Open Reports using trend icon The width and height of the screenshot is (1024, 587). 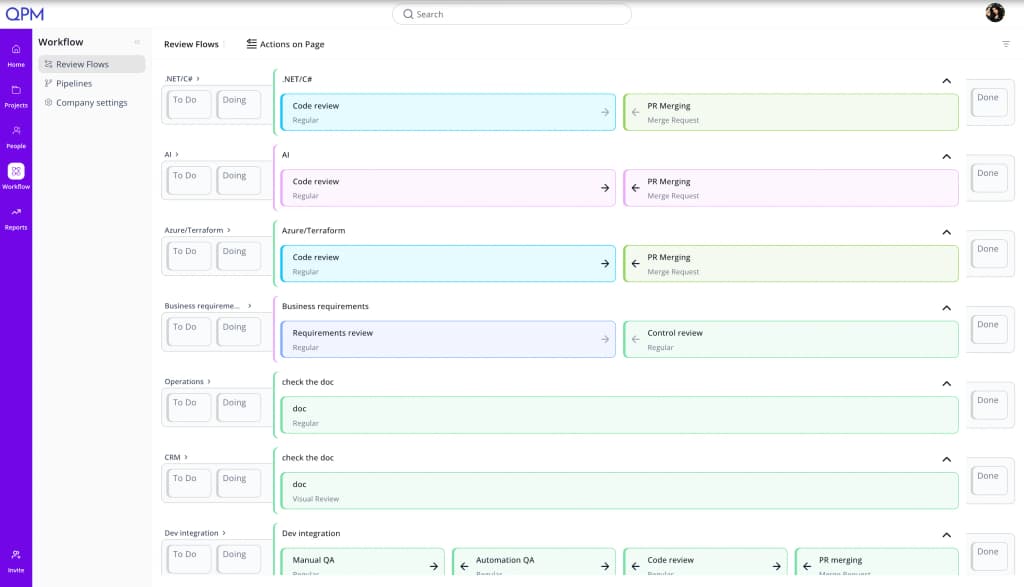point(16,212)
